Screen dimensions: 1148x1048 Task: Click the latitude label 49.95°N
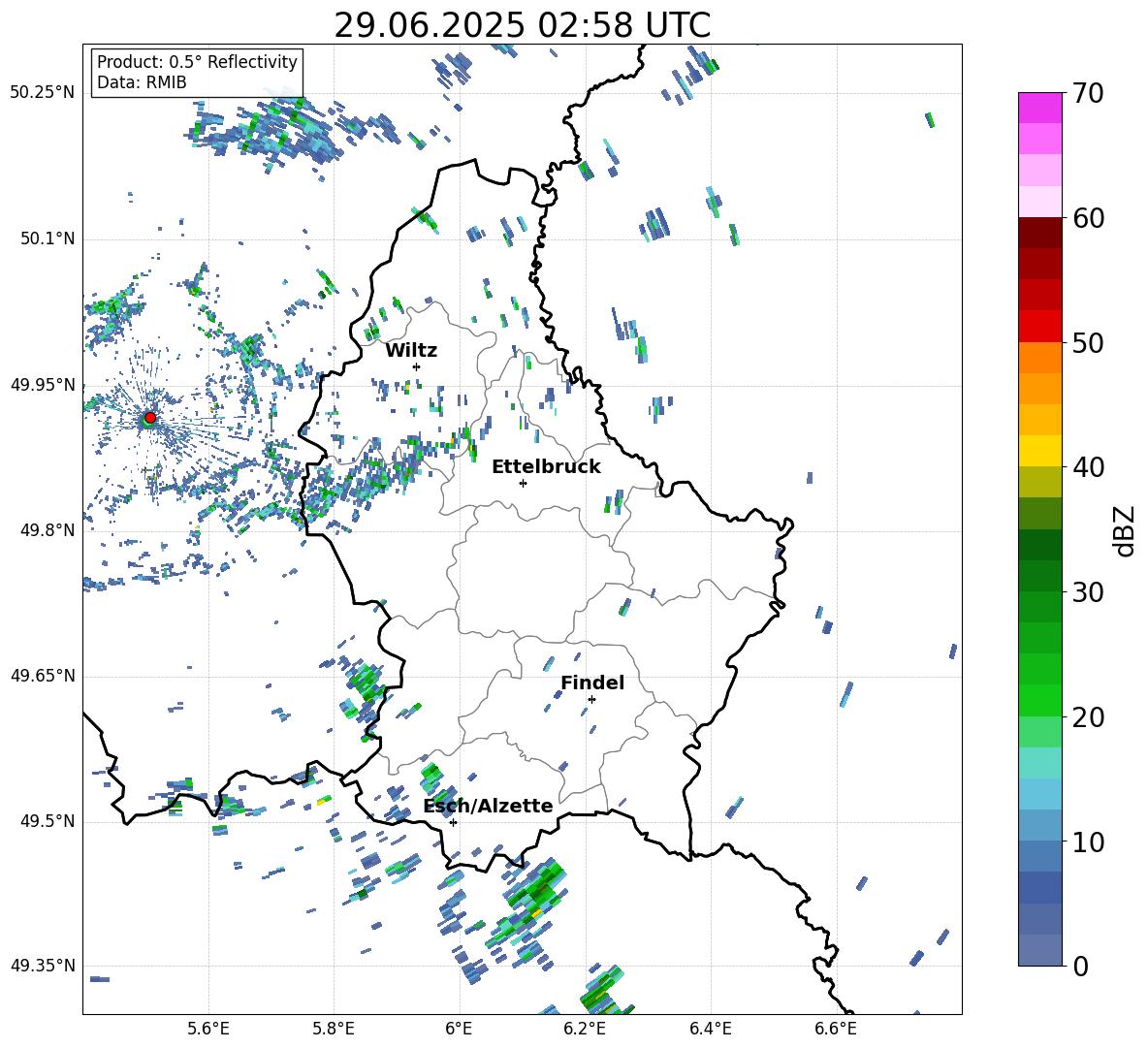(x=43, y=385)
